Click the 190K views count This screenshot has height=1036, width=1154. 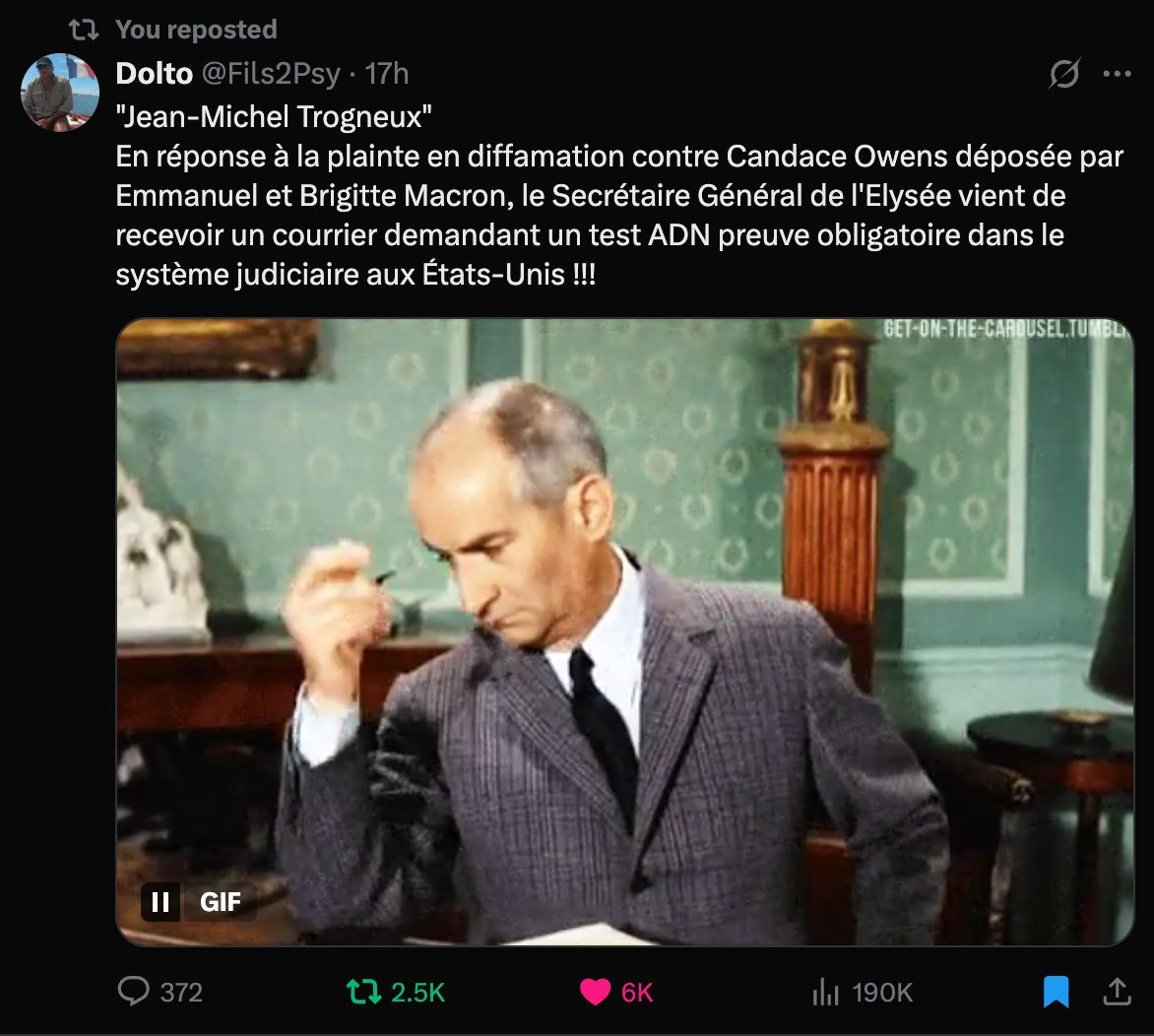[882, 992]
